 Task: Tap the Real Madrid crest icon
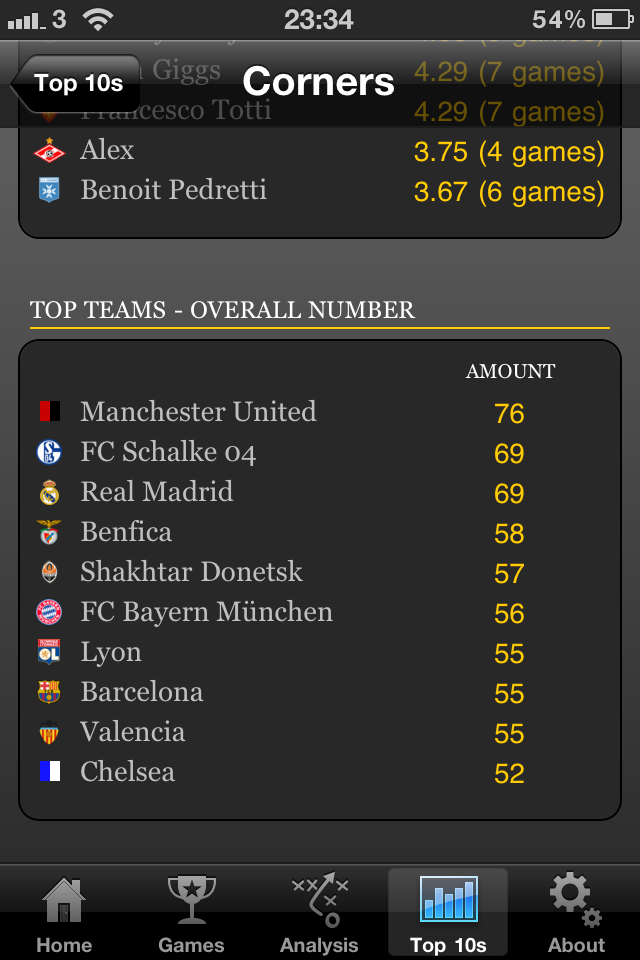coord(49,492)
